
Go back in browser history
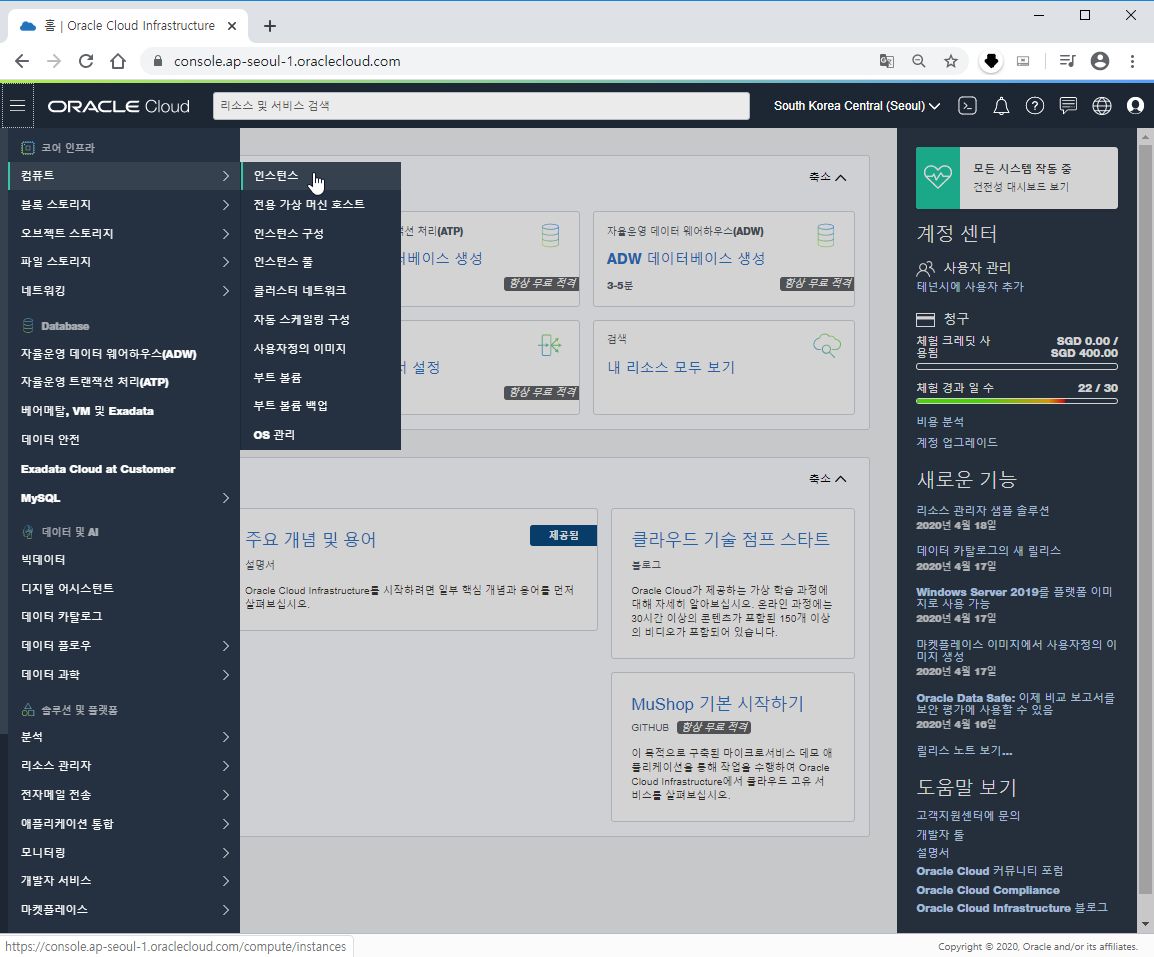22,61
